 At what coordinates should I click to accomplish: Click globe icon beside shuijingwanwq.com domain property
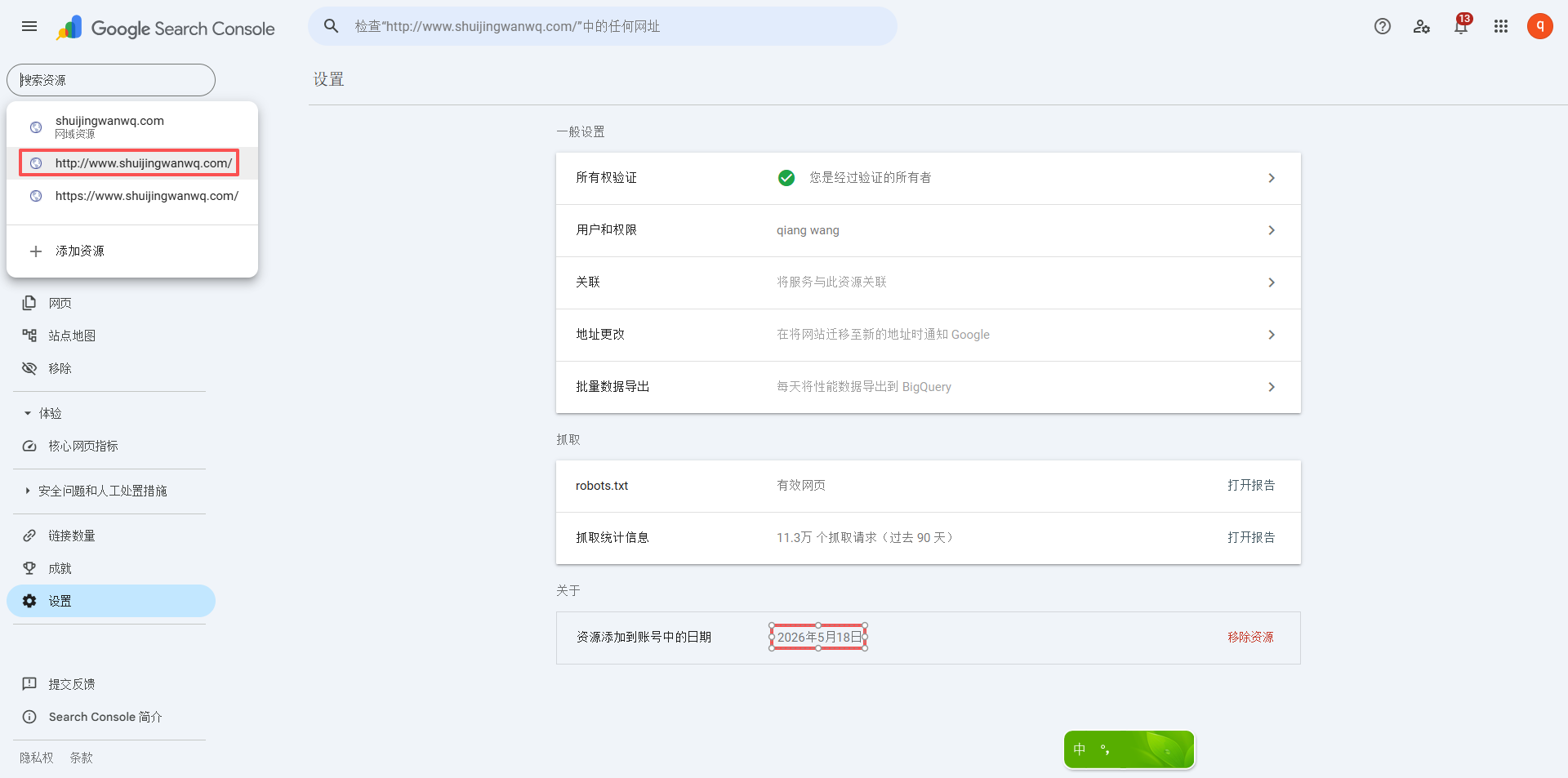(36, 127)
